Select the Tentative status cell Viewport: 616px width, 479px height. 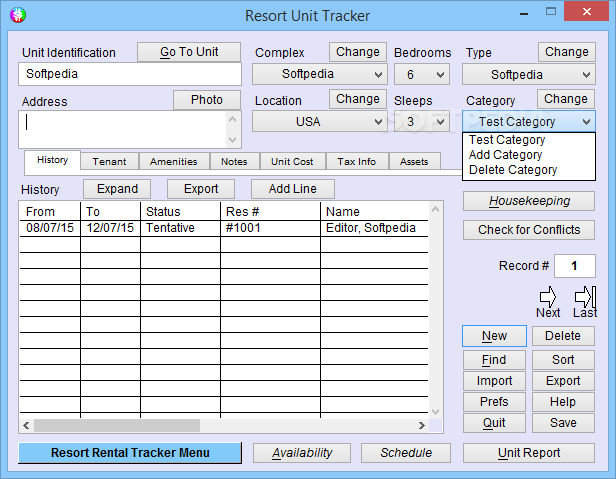coord(180,228)
